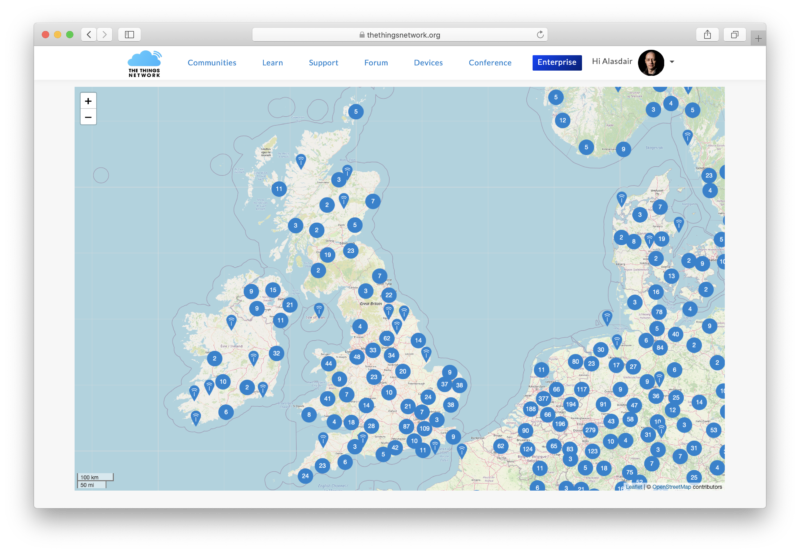Reload the page from the address bar
The width and height of the screenshot is (800, 553).
[x=541, y=34]
